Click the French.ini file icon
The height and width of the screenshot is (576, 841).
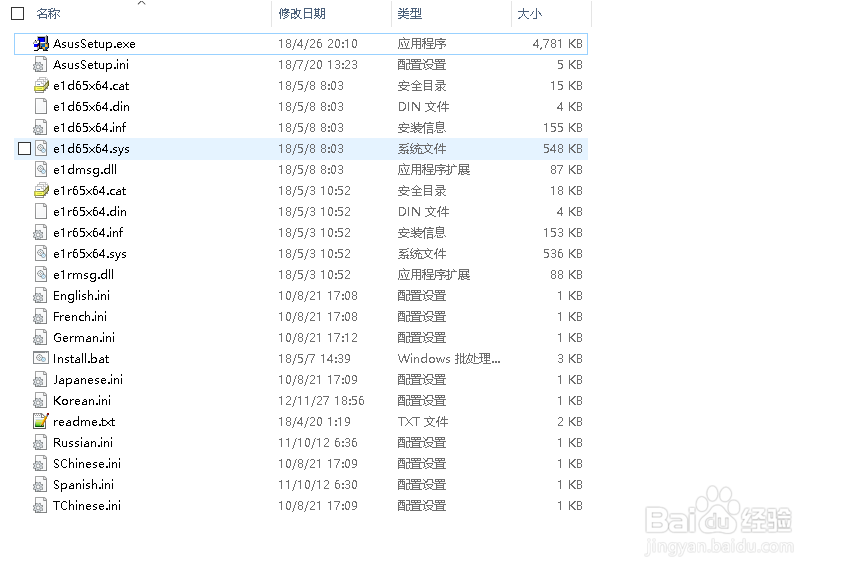click(x=40, y=316)
